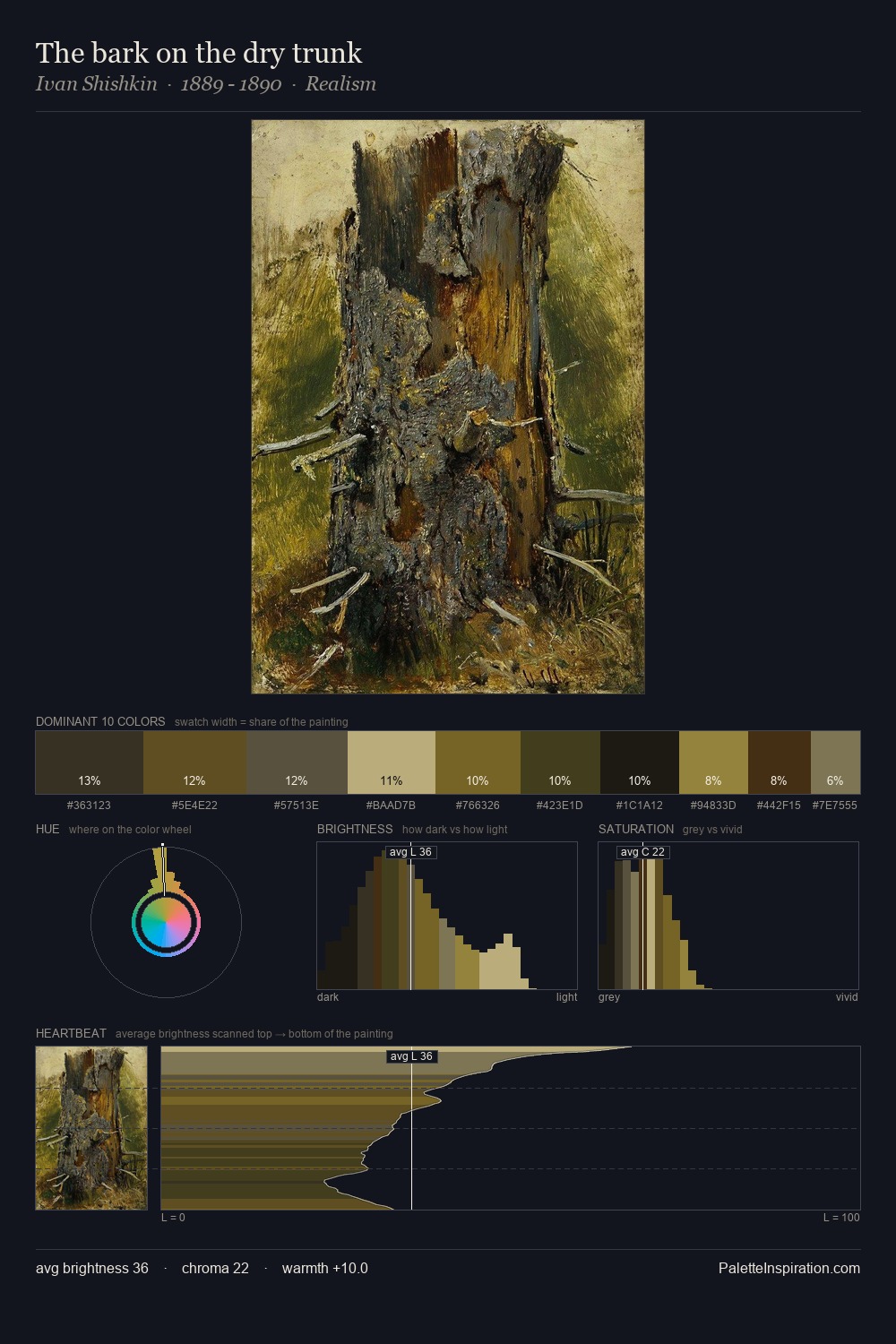896x1344 pixels.
Task: Choose the #423E1D dark olive swatch
Action: (560, 762)
